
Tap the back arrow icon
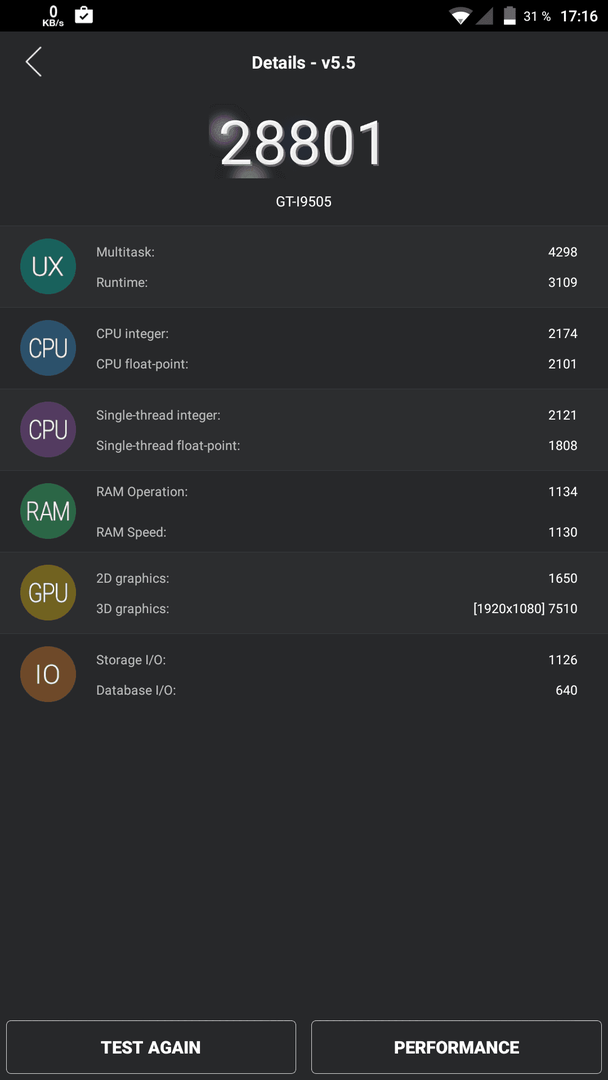click(34, 62)
